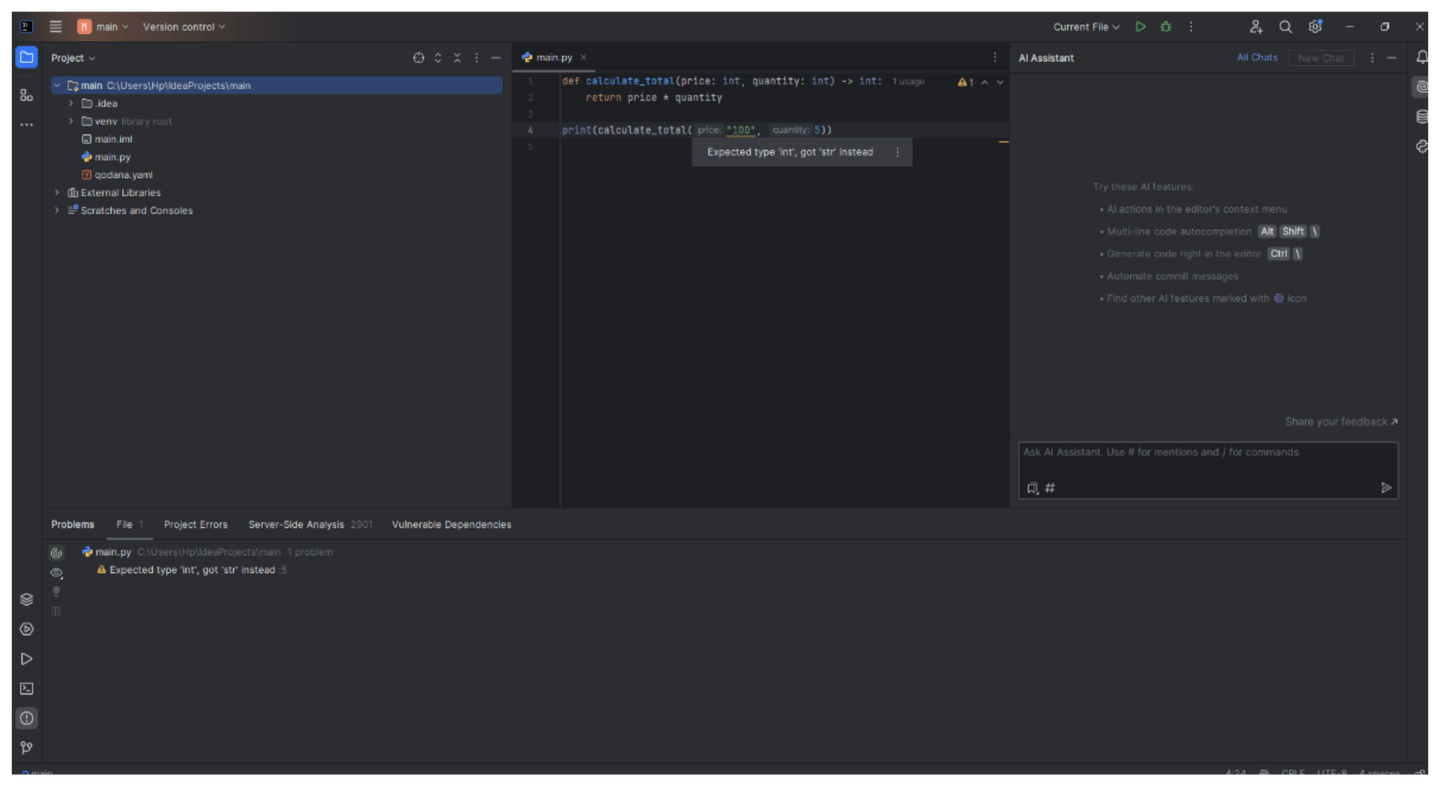Click attach snippet icon in AI prompt
1440x787 pixels.
click(x=1032, y=488)
